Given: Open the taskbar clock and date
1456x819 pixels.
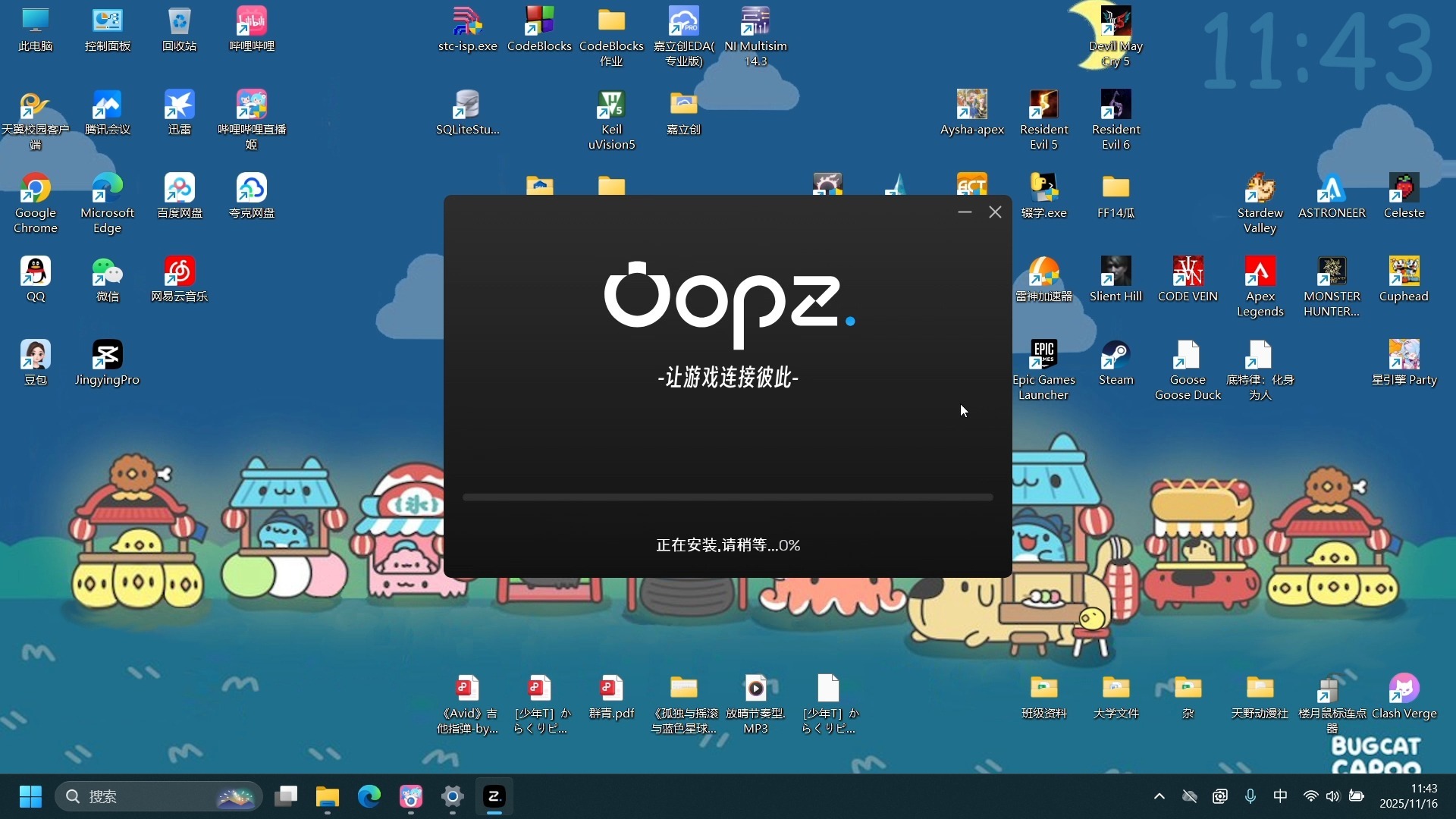Looking at the screenshot, I should coord(1408,796).
